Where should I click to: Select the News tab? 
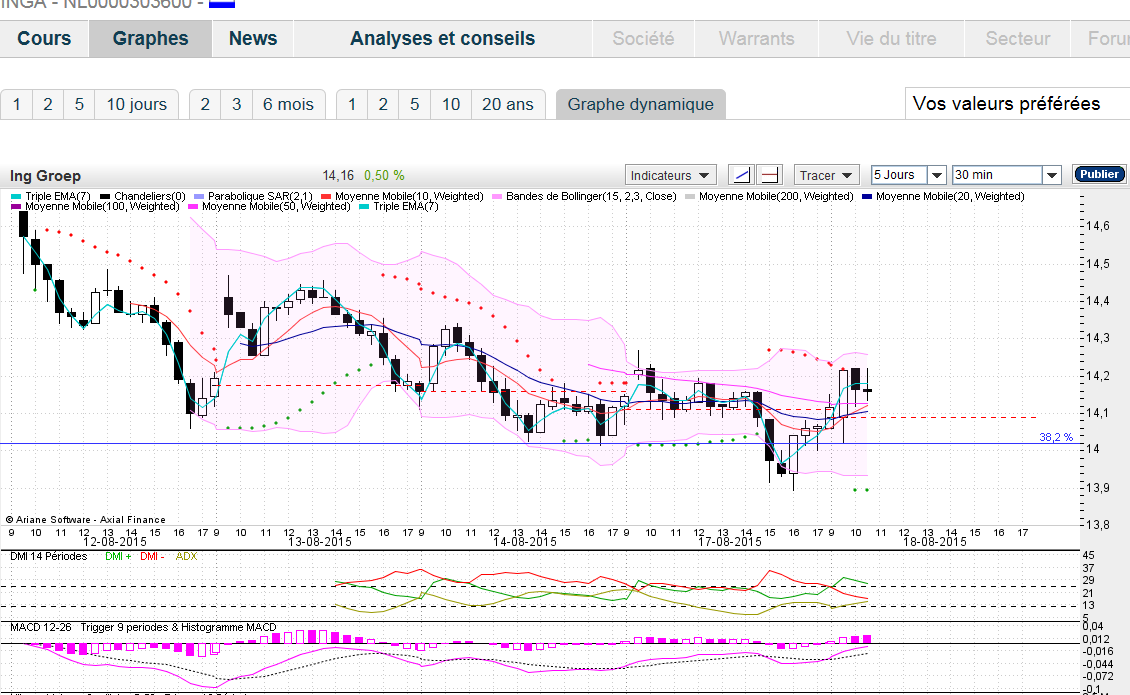[x=253, y=39]
